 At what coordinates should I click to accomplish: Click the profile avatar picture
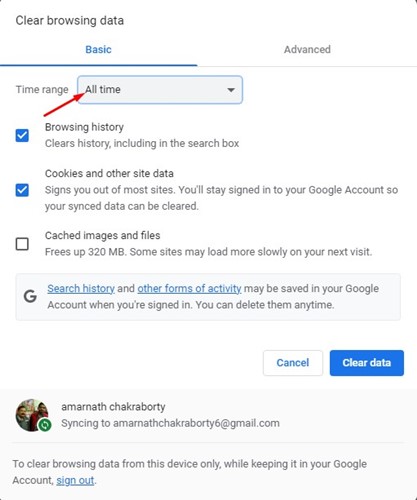click(x=32, y=415)
